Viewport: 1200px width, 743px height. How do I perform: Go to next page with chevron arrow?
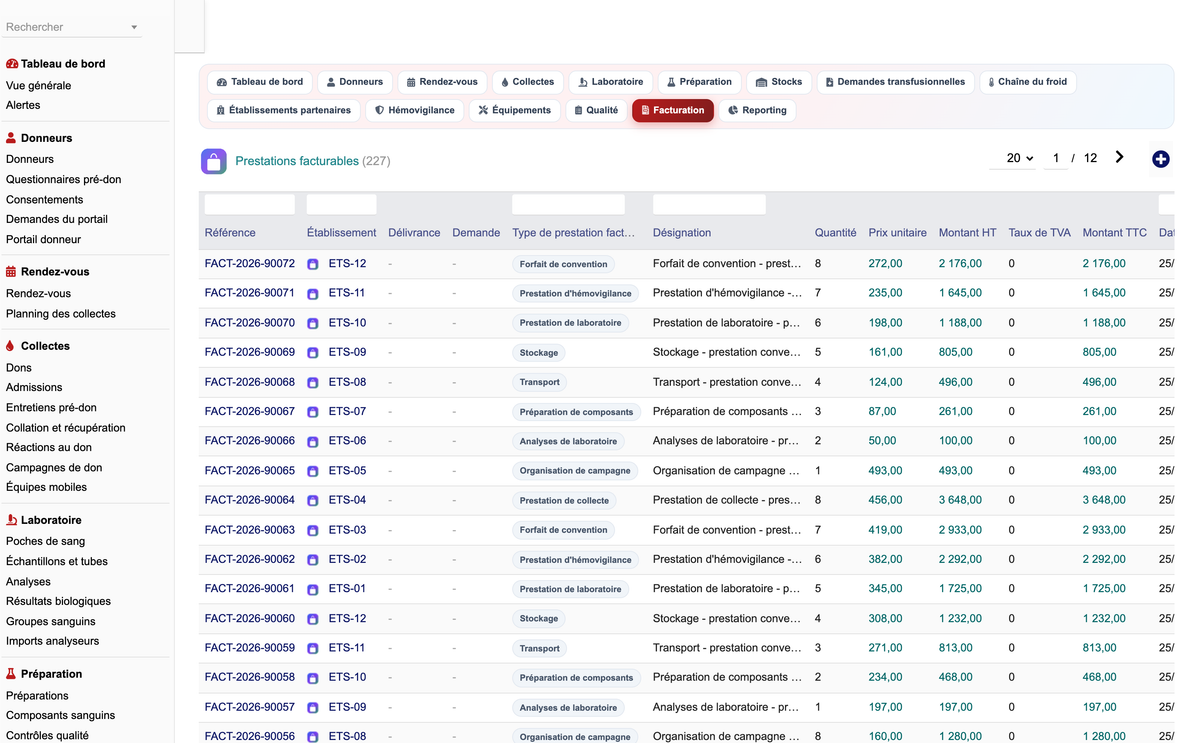pyautogui.click(x=1119, y=157)
